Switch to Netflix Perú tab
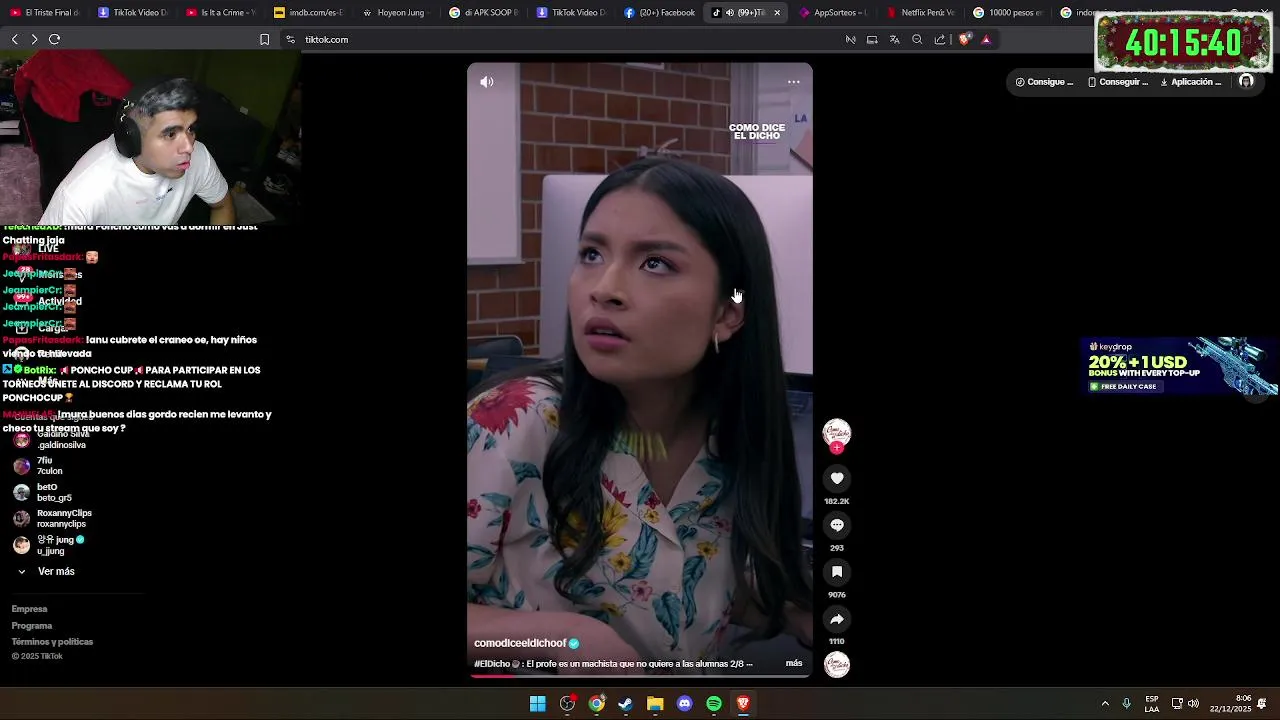 pos(921,13)
